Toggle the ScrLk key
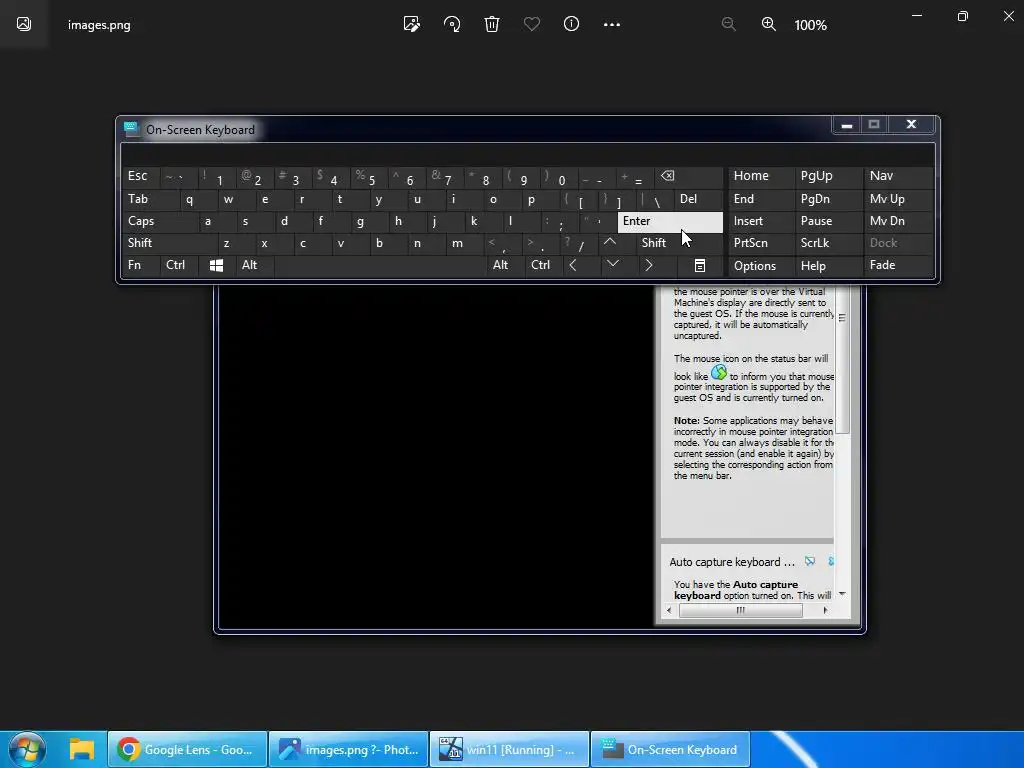The width and height of the screenshot is (1024, 768). pos(829,243)
